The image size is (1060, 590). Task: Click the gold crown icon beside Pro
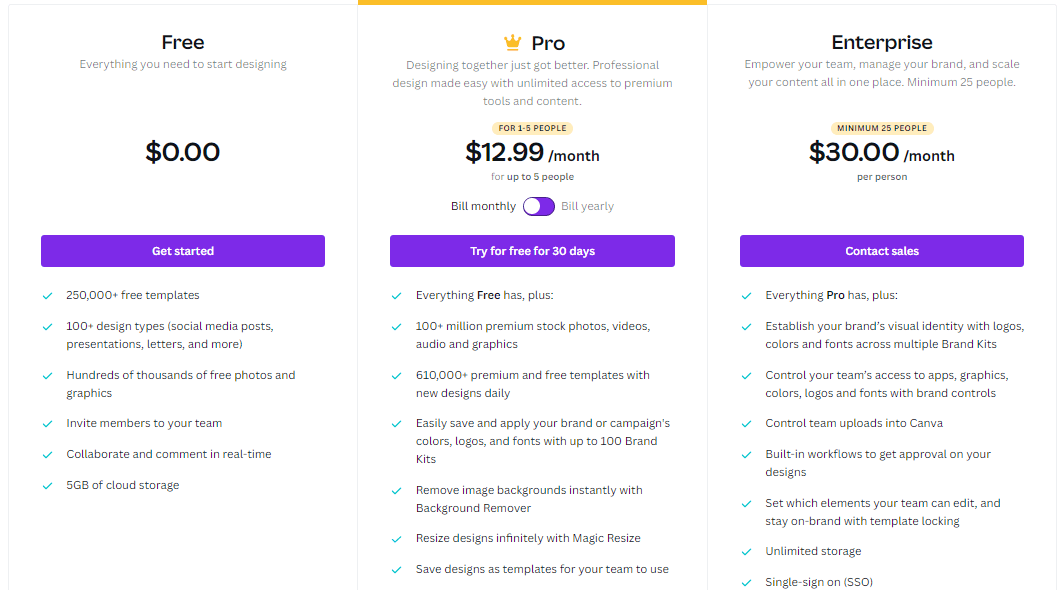(513, 43)
